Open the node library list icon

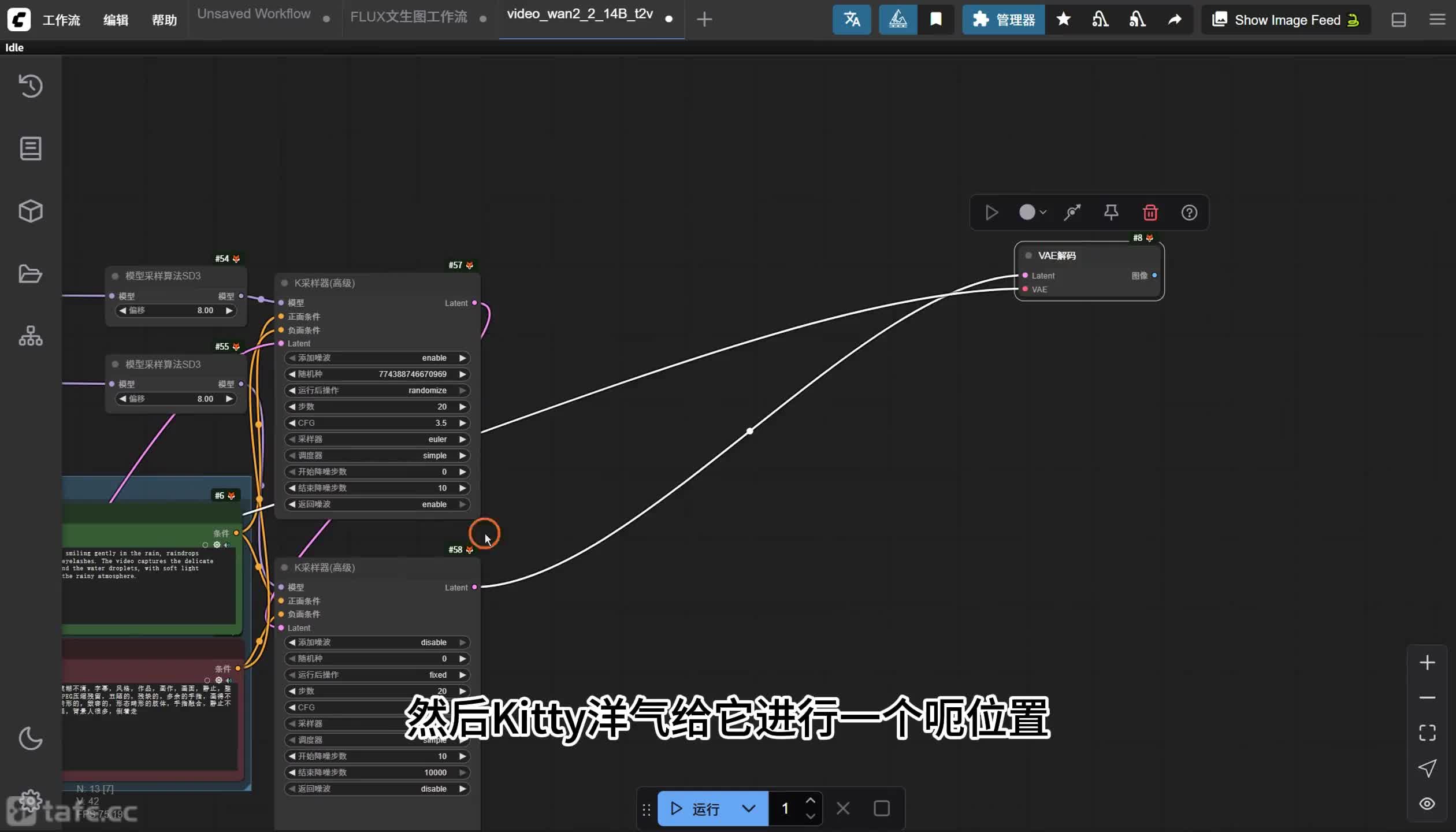click(x=31, y=148)
